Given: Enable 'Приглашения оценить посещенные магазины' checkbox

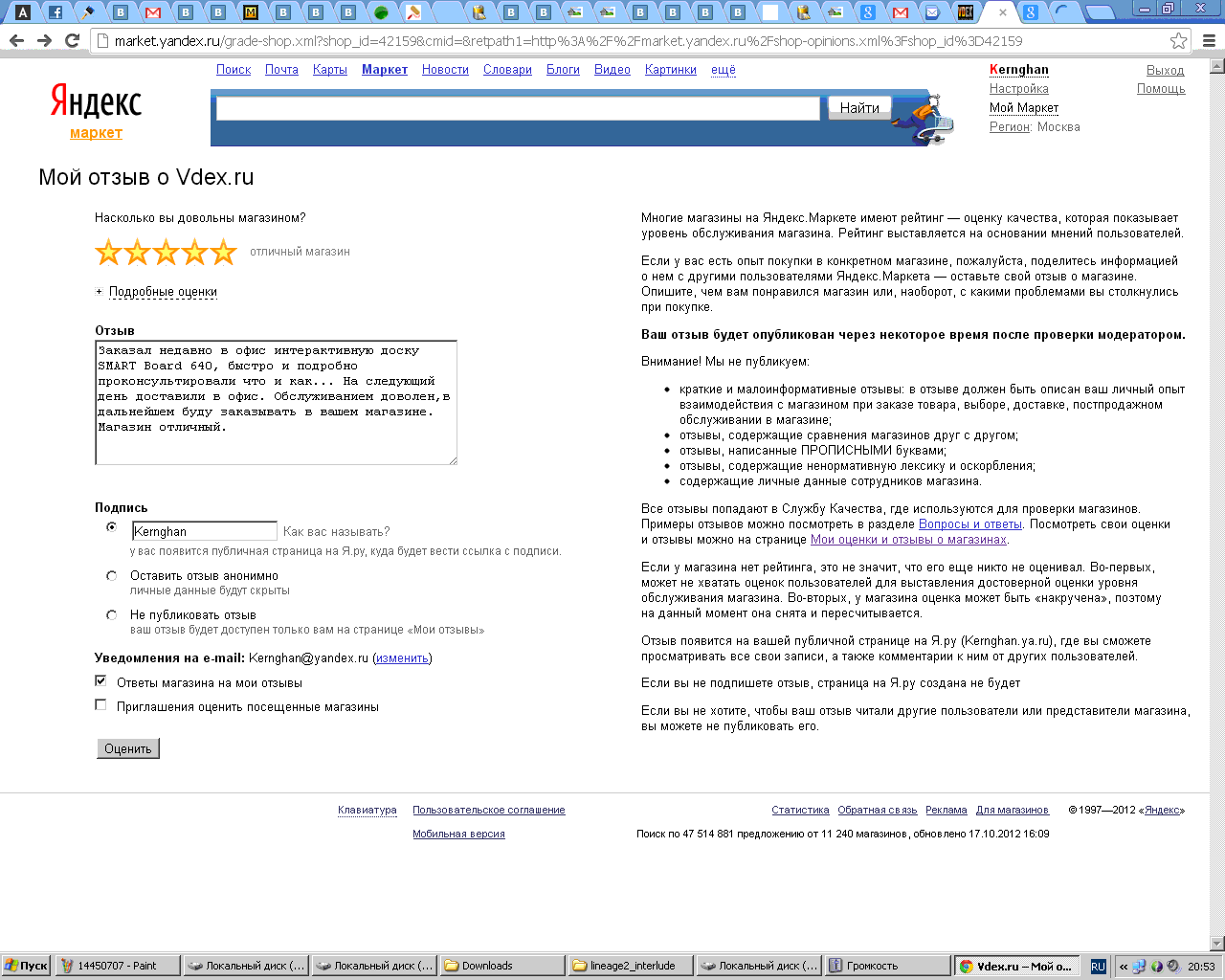Looking at the screenshot, I should pos(100,705).
